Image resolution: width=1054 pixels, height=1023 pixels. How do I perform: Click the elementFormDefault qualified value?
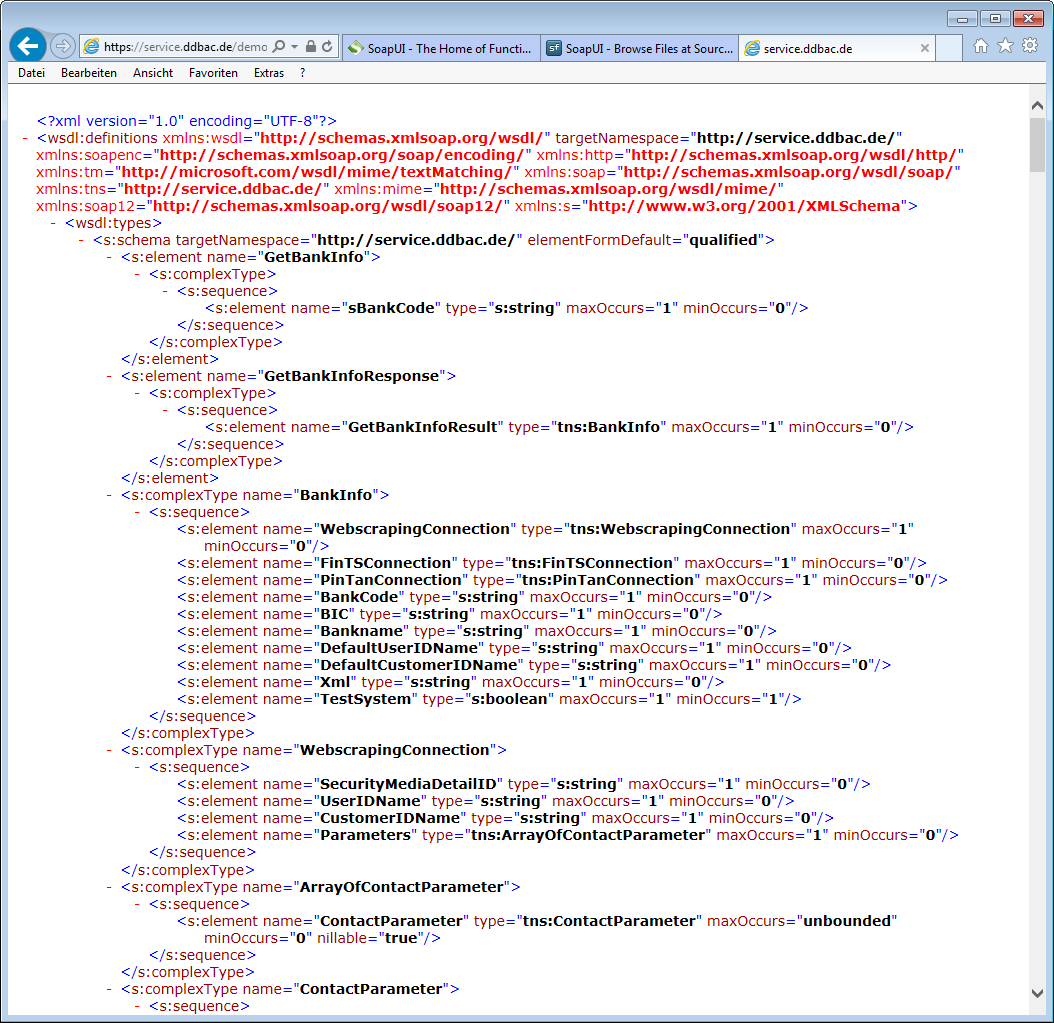[723, 241]
